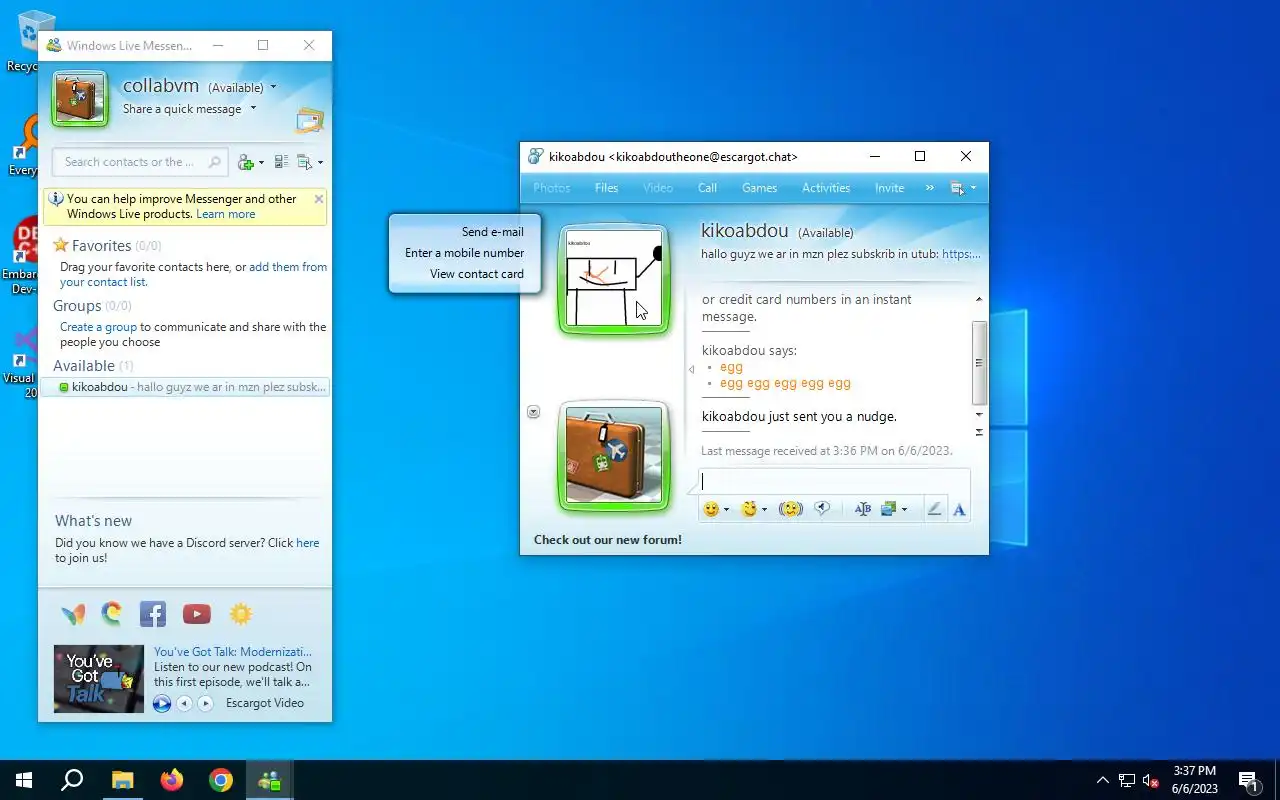
Task: Open the chat window show menu icon
Action: pos(958,188)
